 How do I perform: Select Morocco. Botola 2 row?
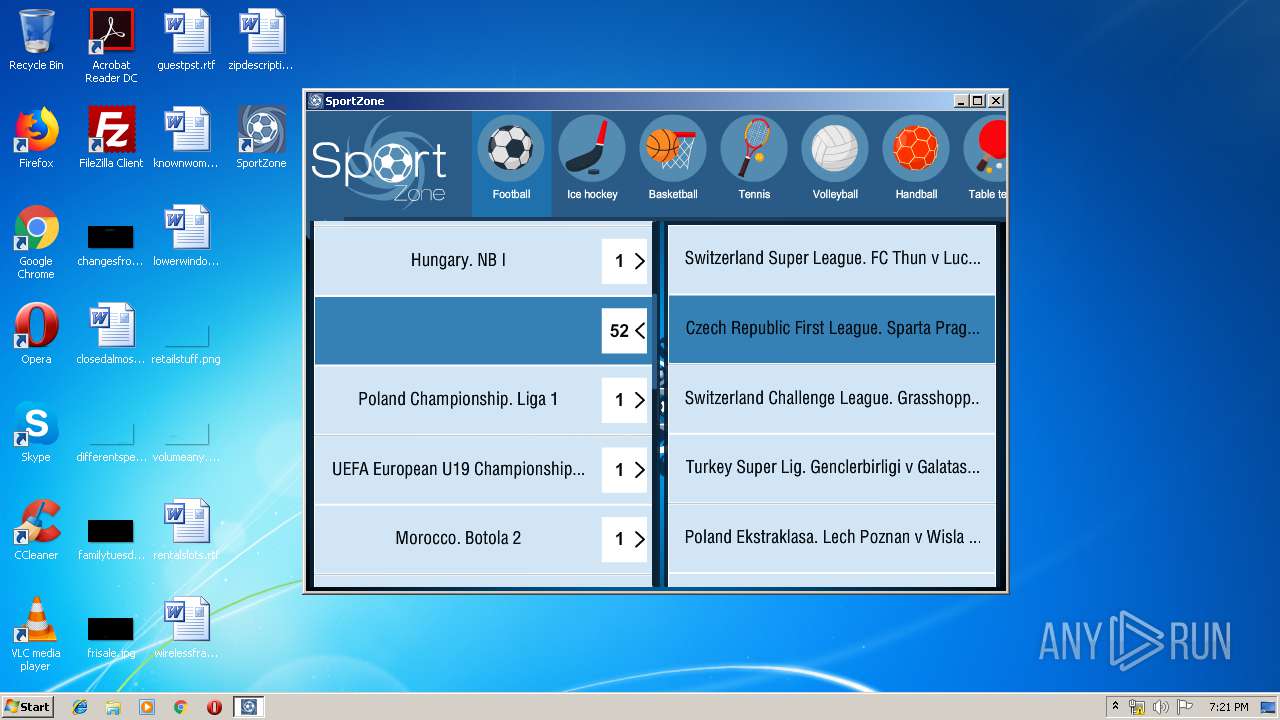[483, 538]
